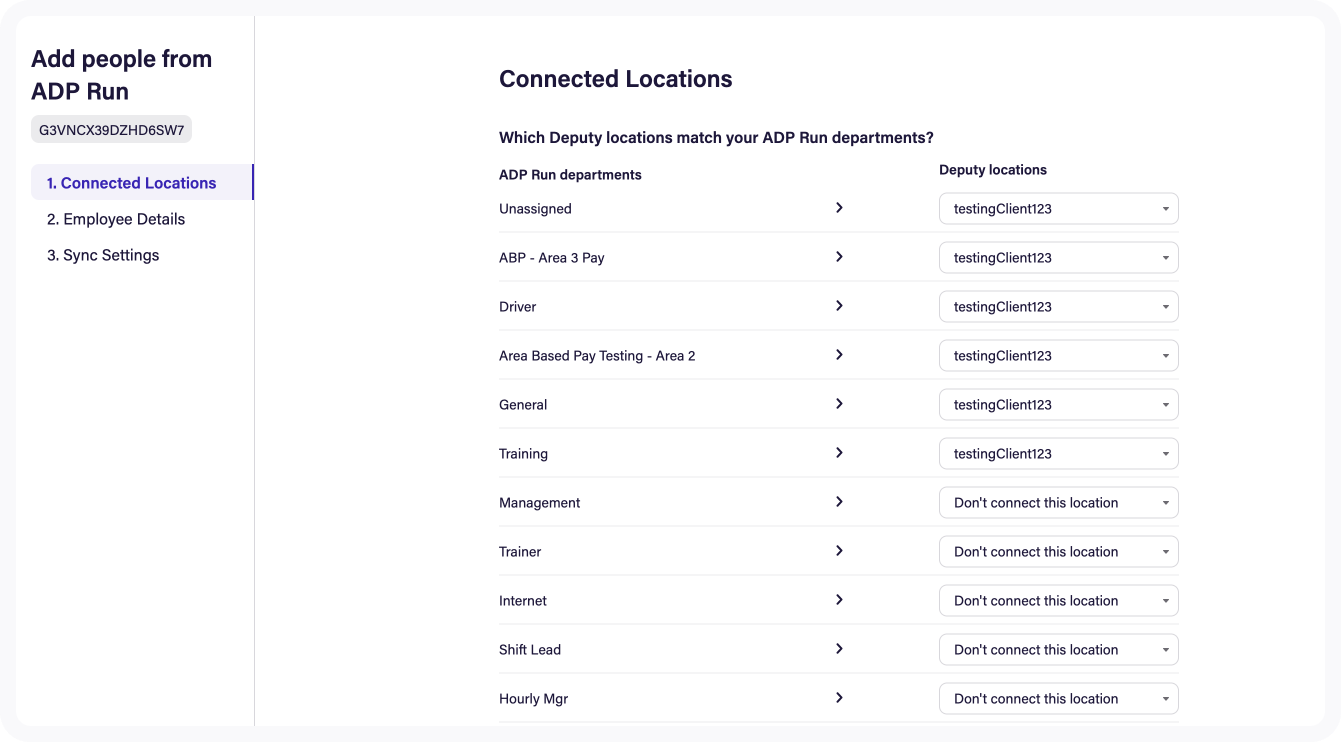1341x742 pixels.
Task: Go to 3. Sync Settings step
Action: 103,255
